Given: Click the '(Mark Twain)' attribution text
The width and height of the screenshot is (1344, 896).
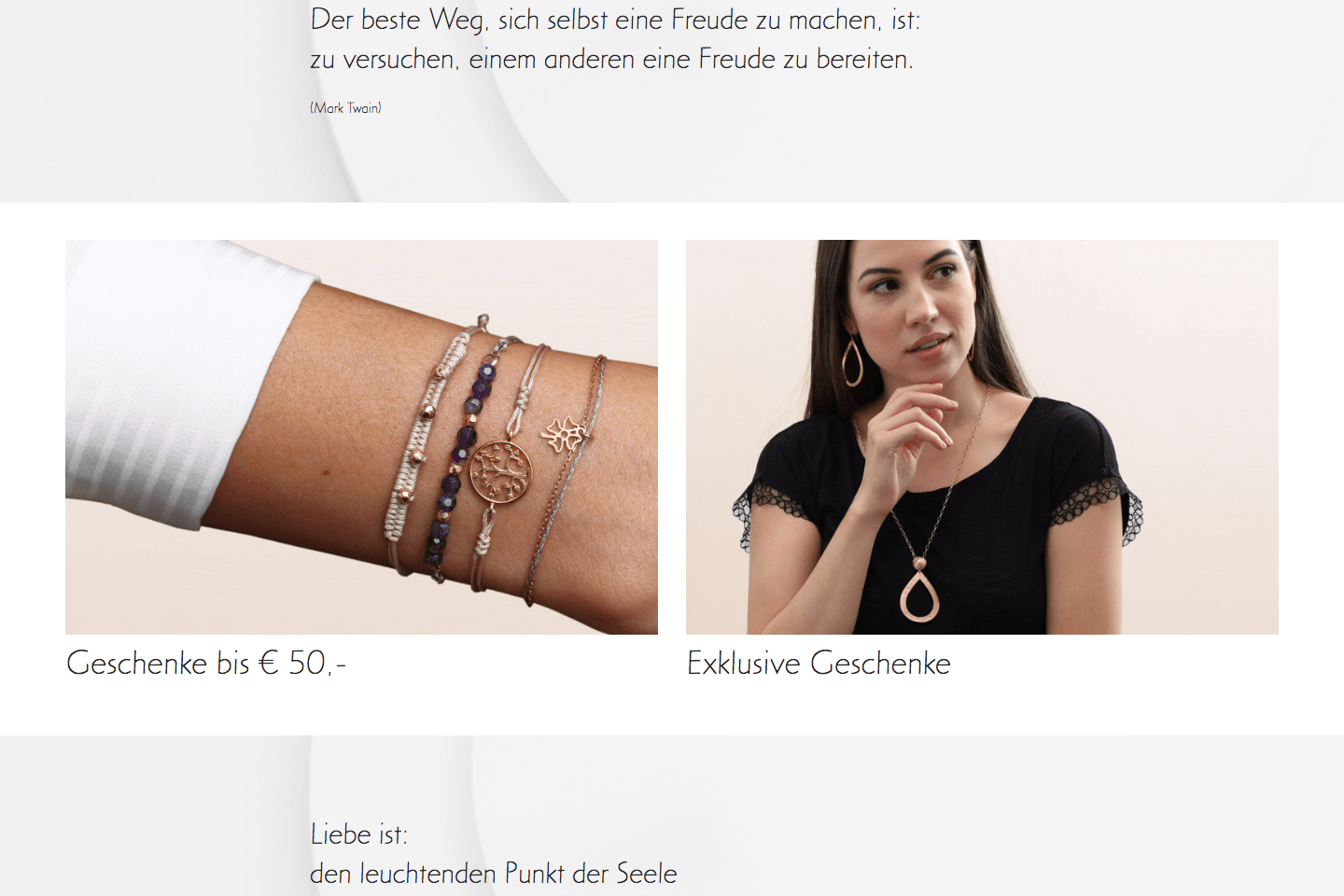Looking at the screenshot, I should point(345,108).
